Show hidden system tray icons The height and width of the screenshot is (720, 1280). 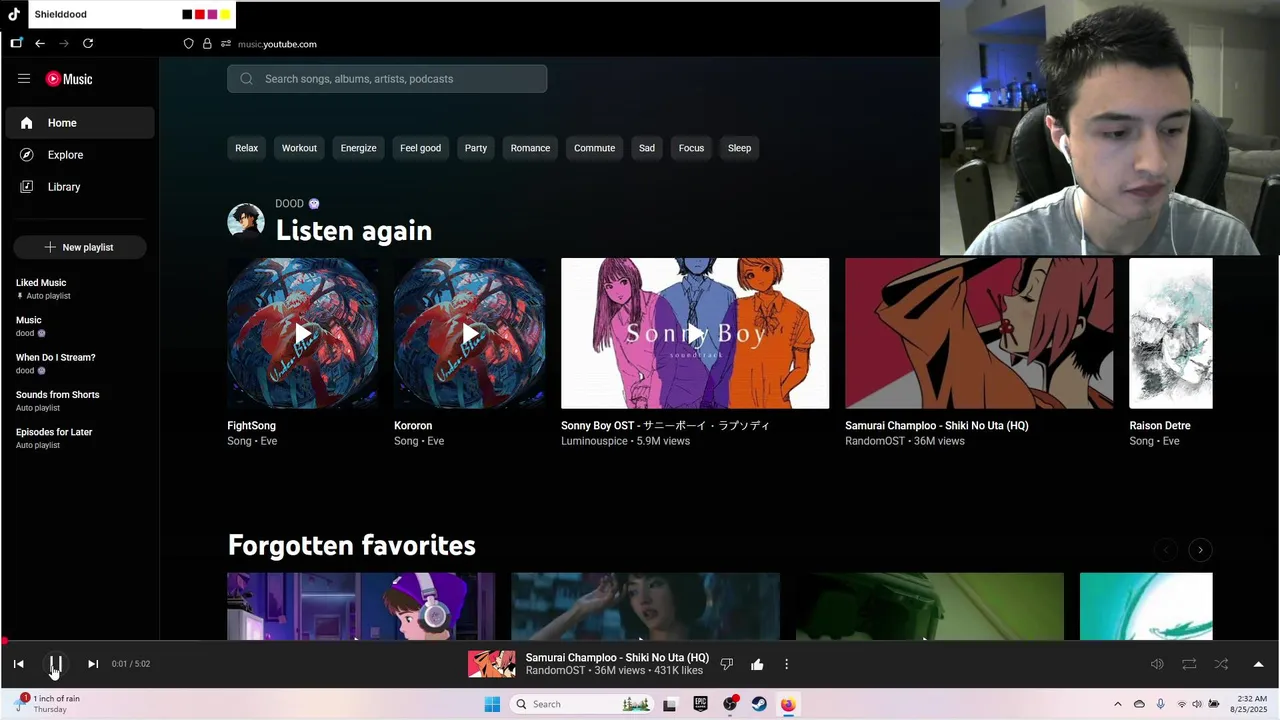1118,704
